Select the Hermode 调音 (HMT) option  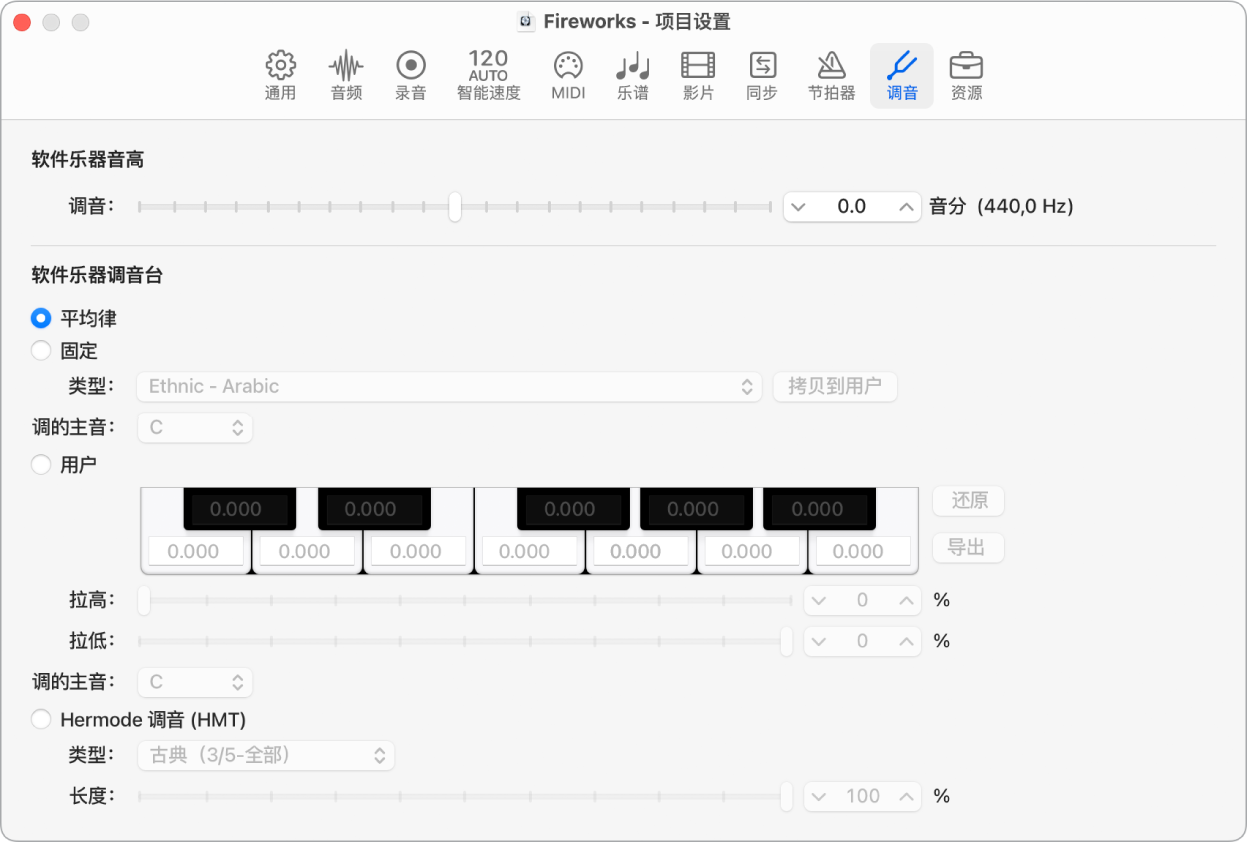click(x=40, y=718)
